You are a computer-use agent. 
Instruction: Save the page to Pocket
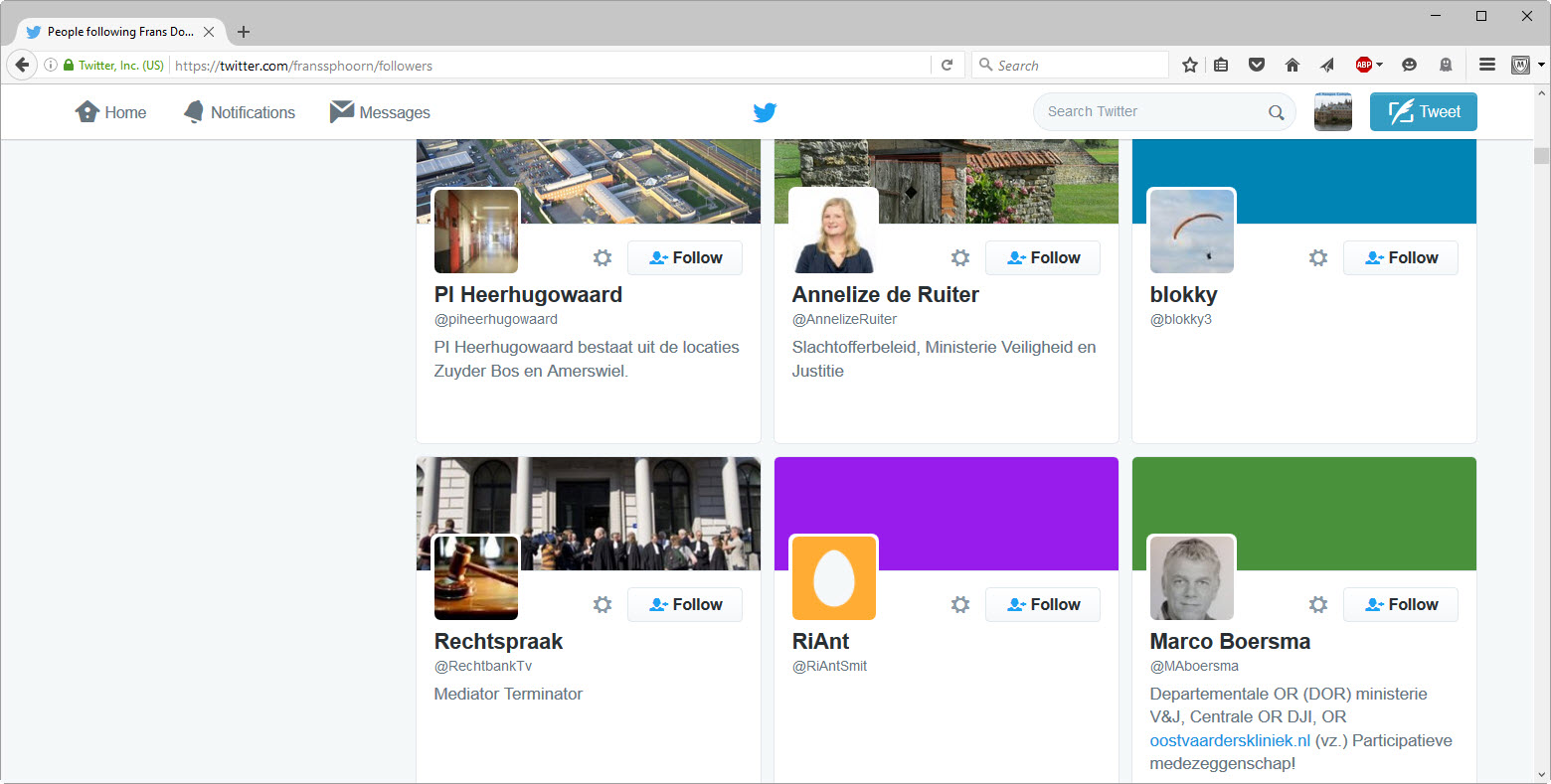coord(1257,66)
